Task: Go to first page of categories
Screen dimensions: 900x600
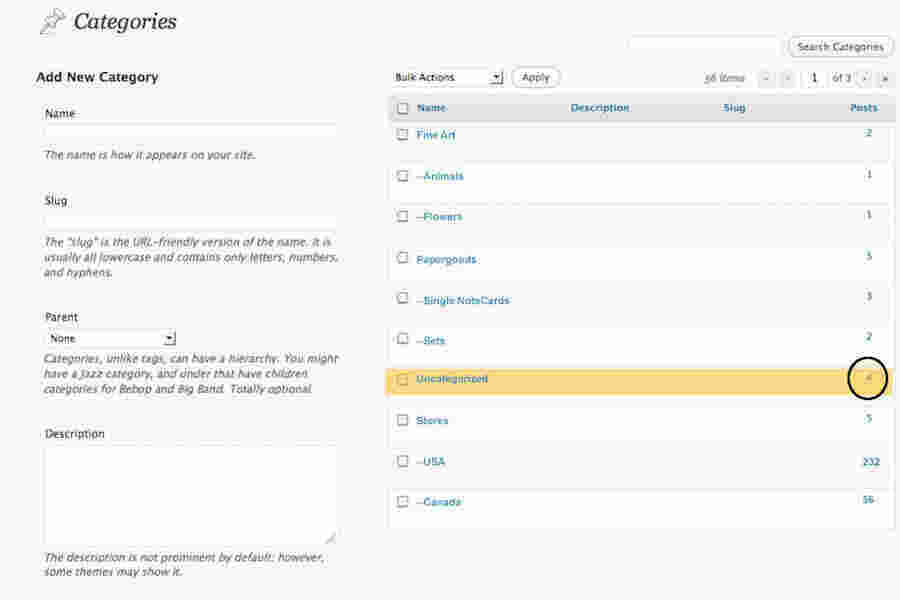Action: (766, 78)
